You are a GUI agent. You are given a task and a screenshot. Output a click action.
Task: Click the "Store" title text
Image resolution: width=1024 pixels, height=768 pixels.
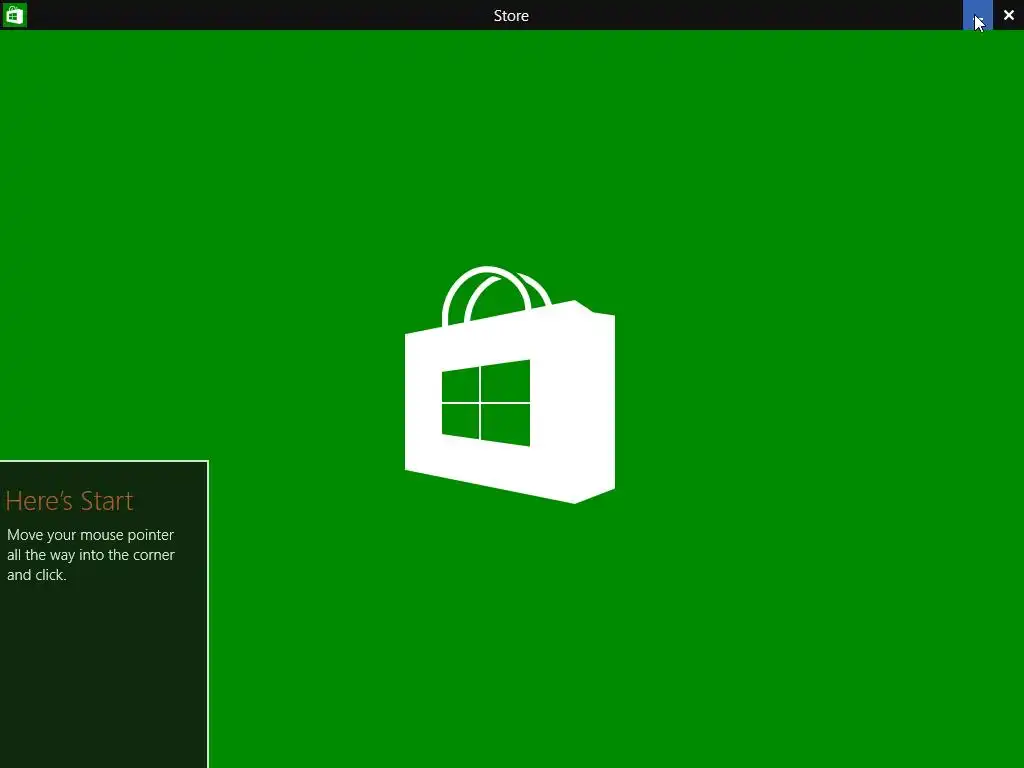[x=511, y=16]
